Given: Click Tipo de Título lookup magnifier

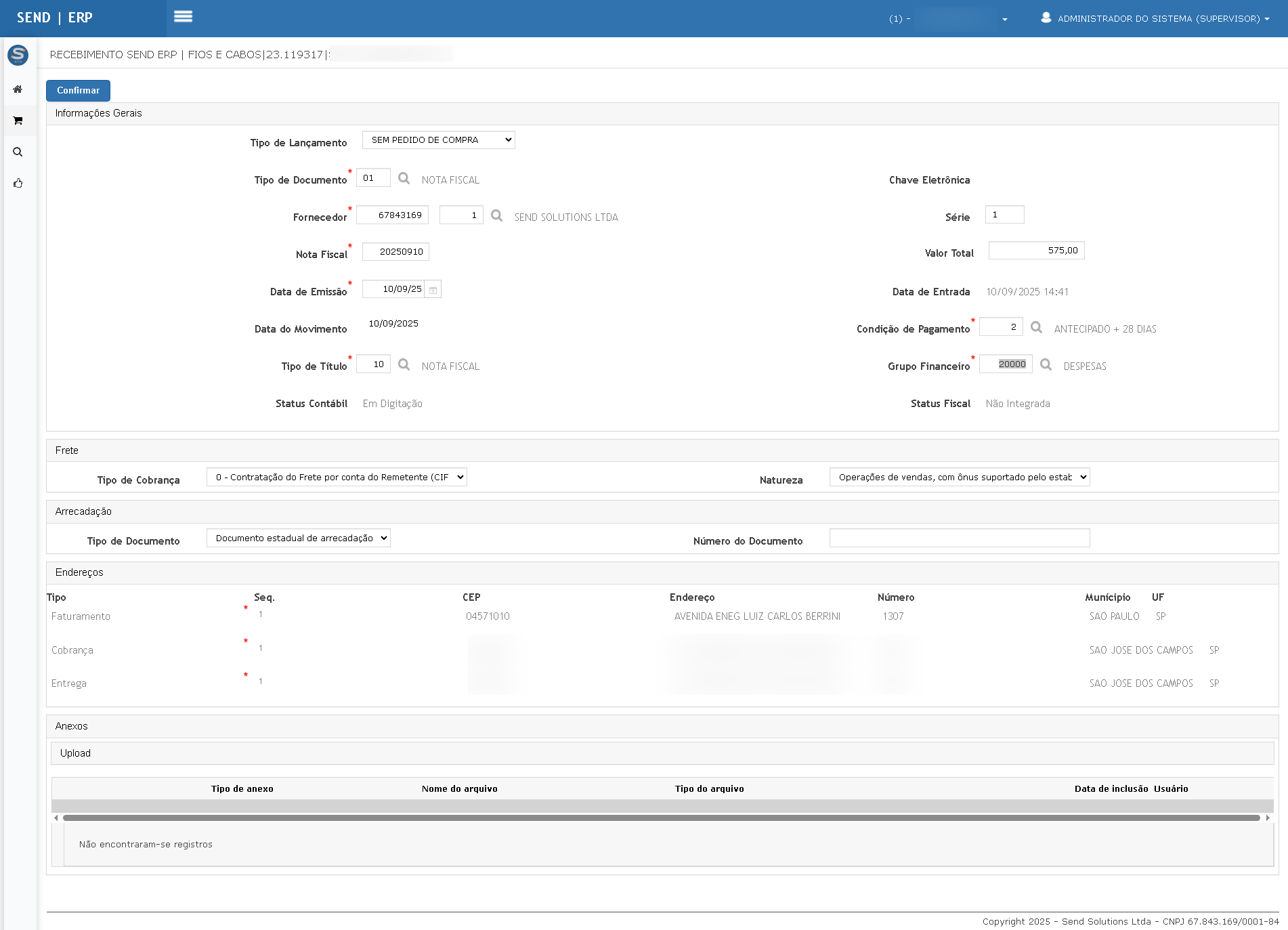Looking at the screenshot, I should [404, 364].
